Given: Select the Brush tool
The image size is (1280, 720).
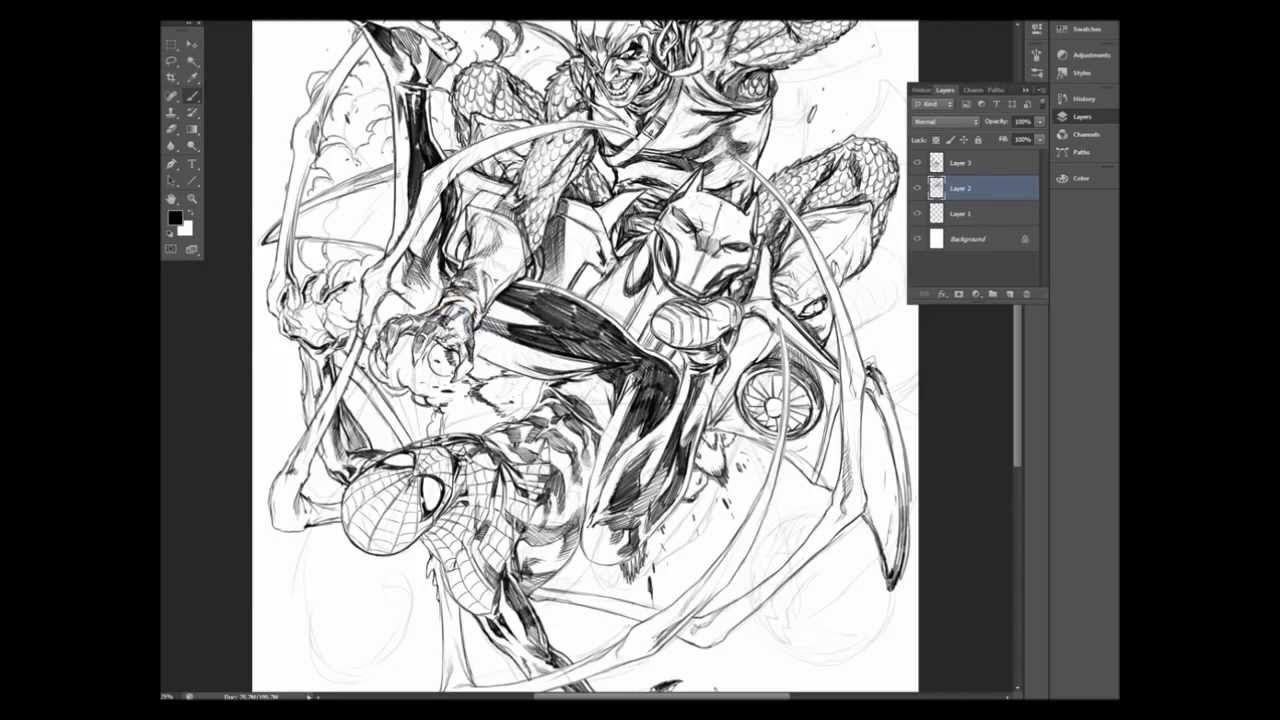Looking at the screenshot, I should click(191, 96).
